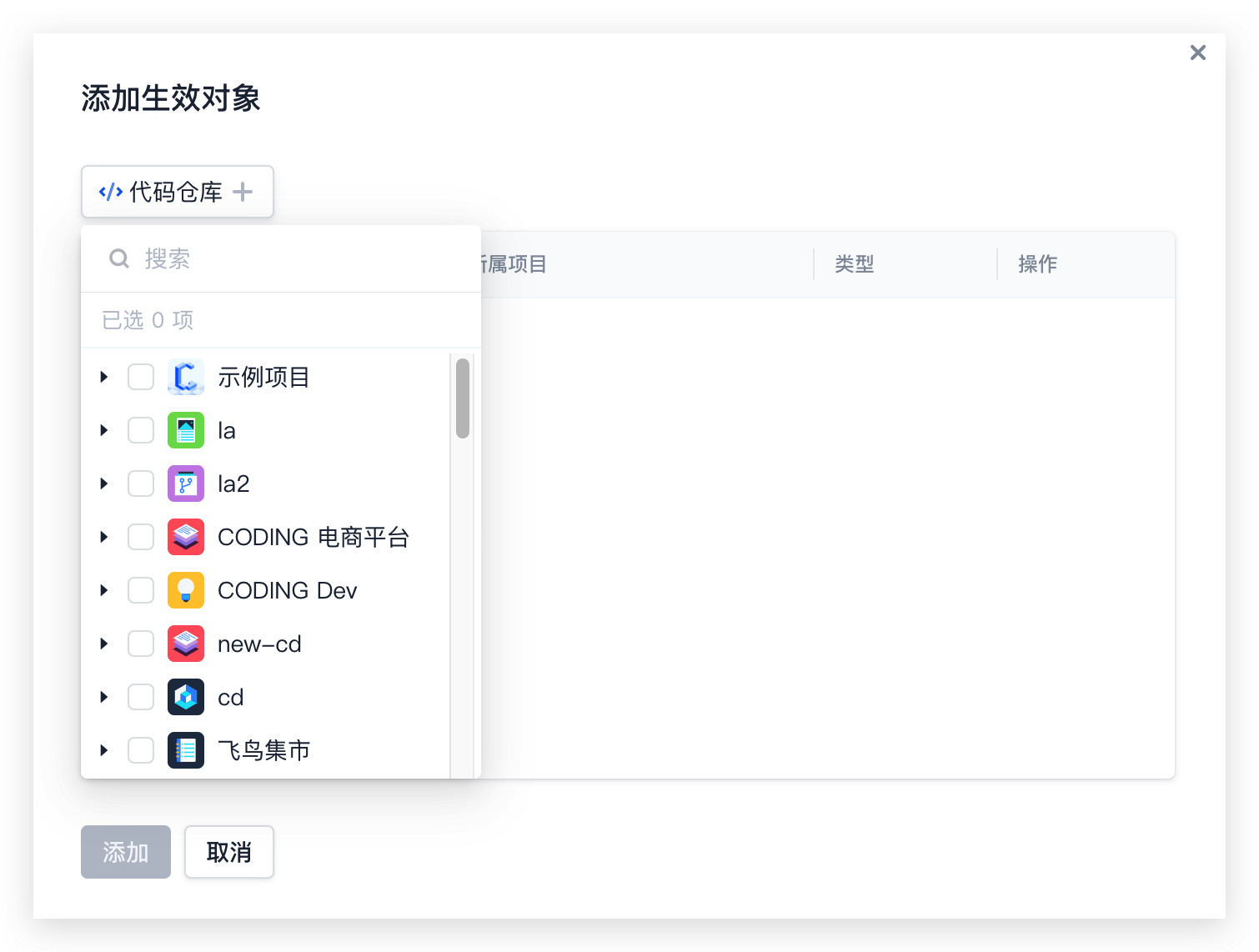Screen dimensions: 1259x952
Task: Check the 示例项目 checkbox
Action: coord(141,377)
